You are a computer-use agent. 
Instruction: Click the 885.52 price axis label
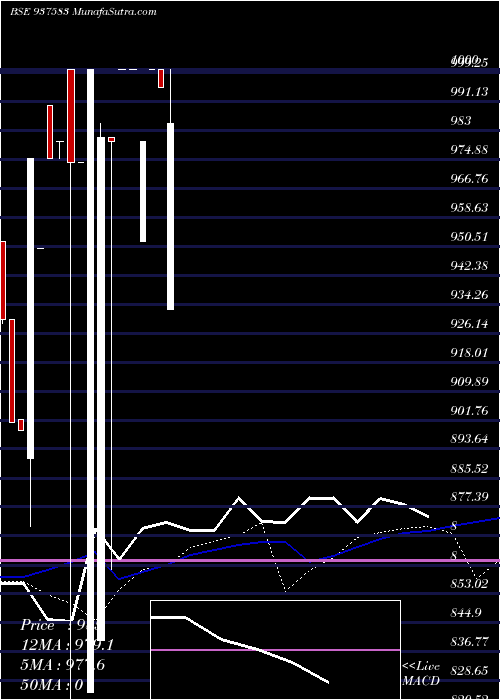point(469,469)
